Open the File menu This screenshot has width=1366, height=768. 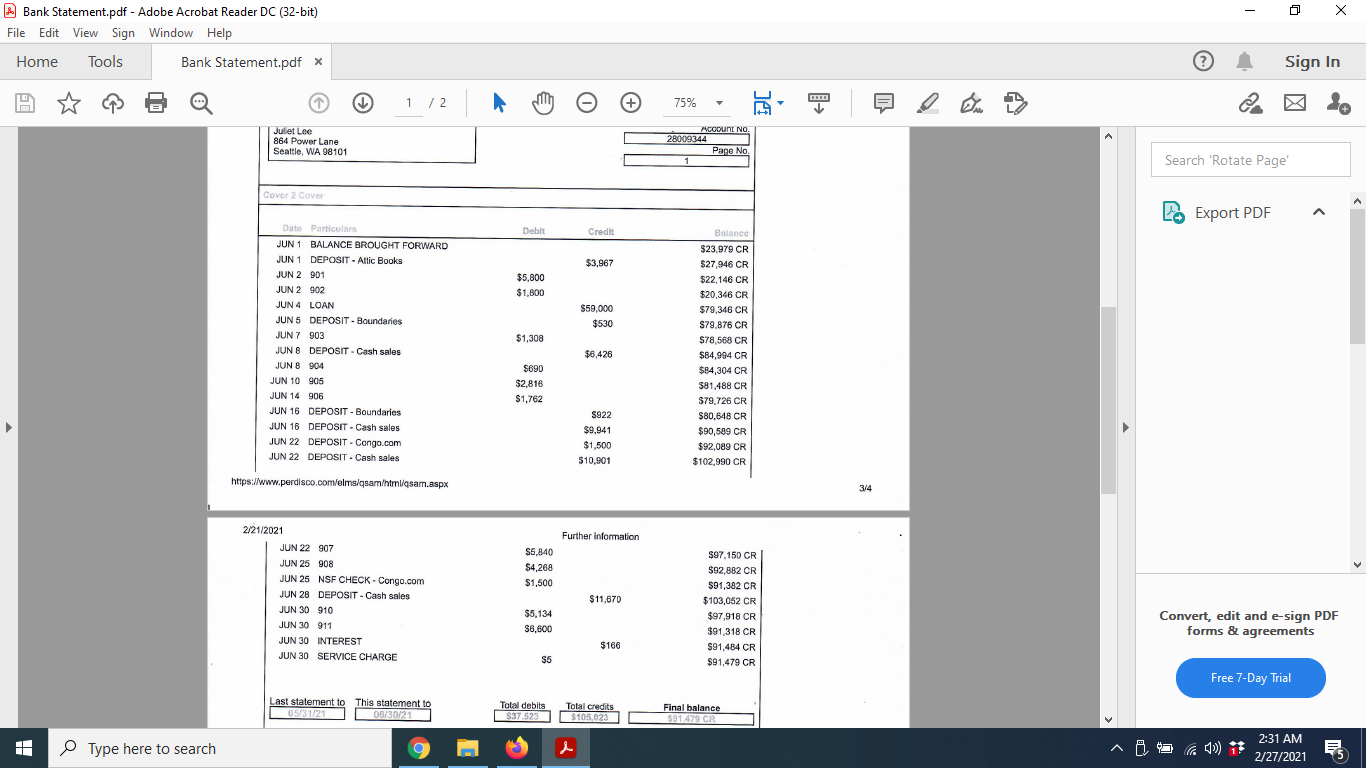tap(16, 33)
